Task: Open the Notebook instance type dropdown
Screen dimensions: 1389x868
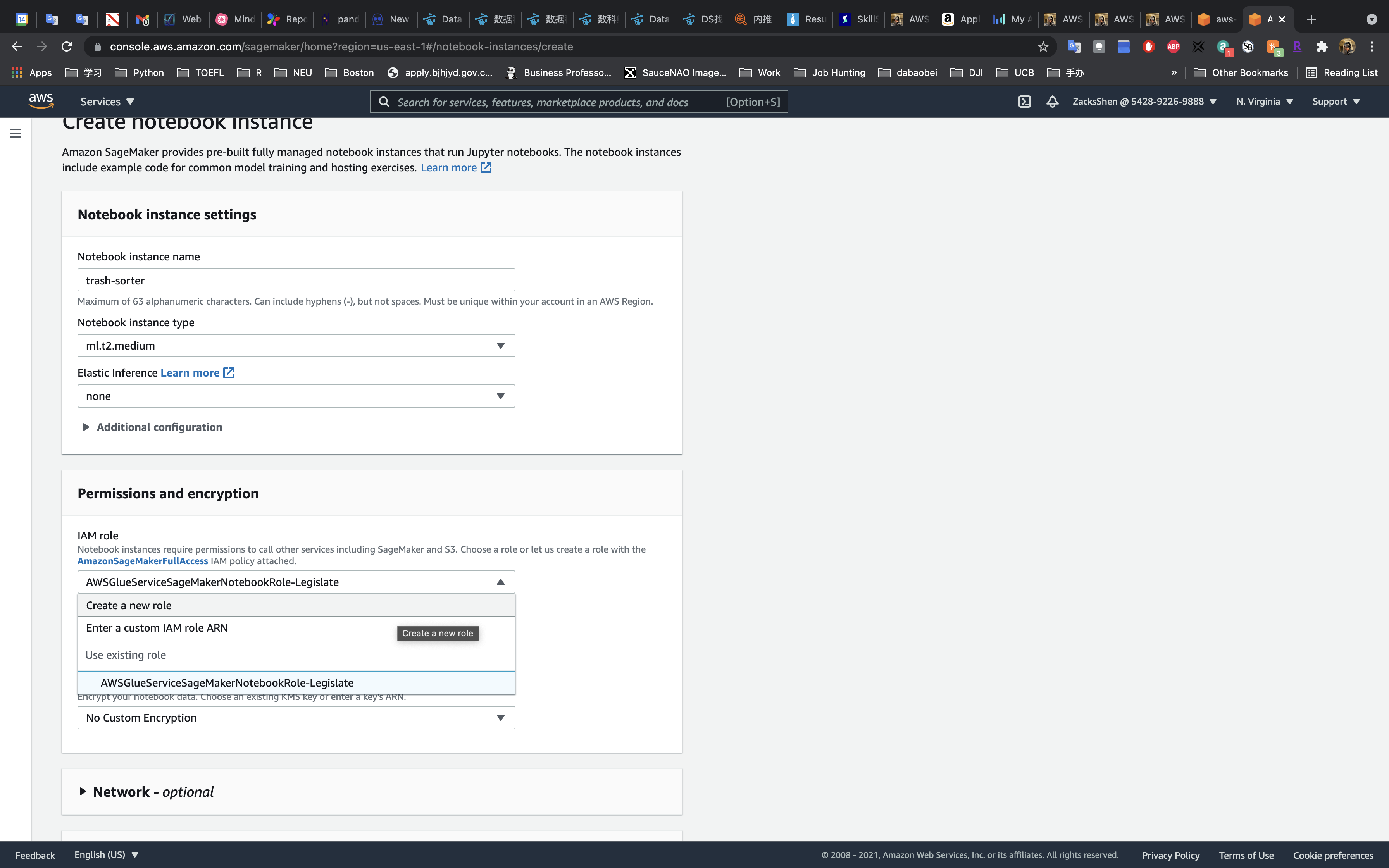Action: 296,346
